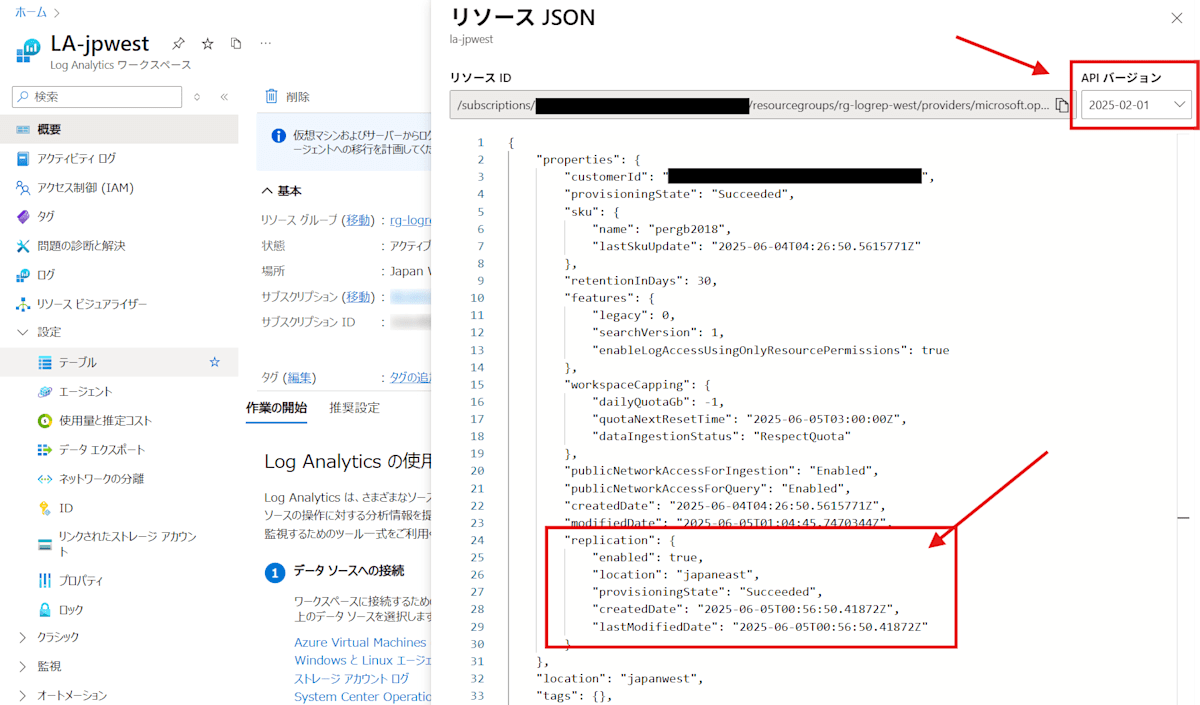This screenshot has height=705, width=1200.
Task: Switch to 作業の開始 tab
Action: coord(276,408)
